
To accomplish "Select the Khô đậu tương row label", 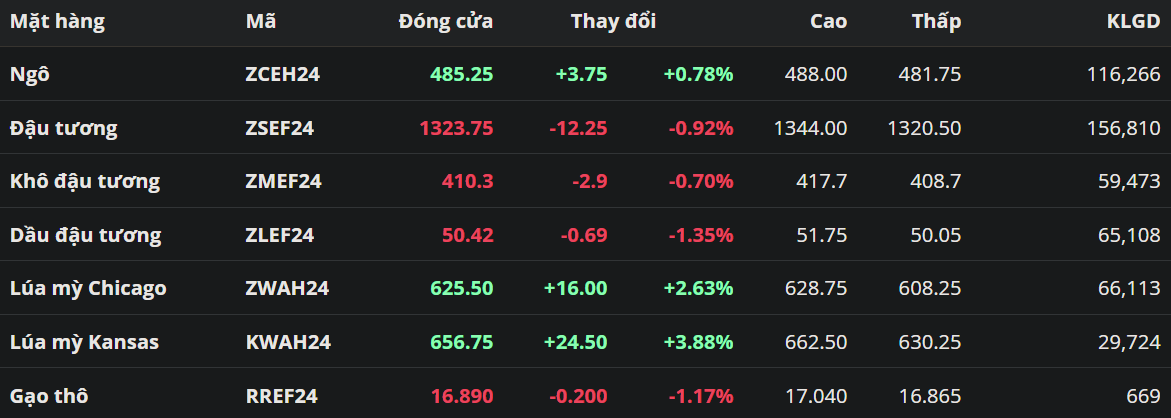I will [84, 181].
